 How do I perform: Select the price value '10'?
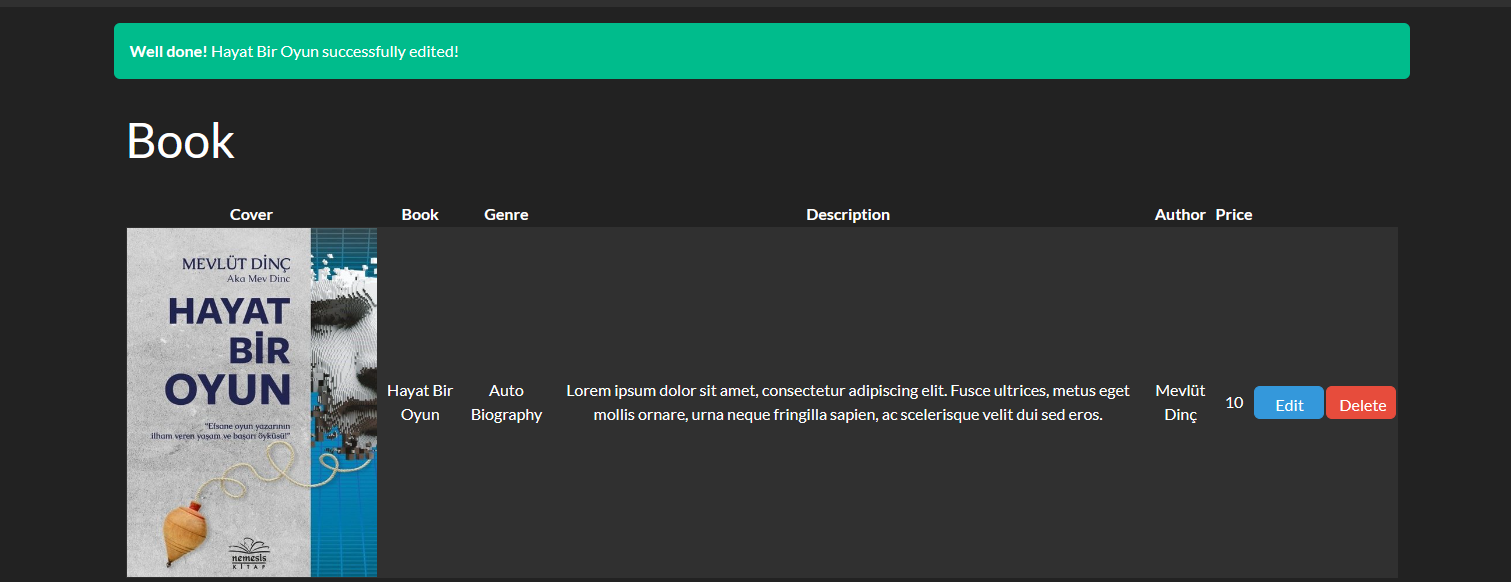tap(1233, 402)
